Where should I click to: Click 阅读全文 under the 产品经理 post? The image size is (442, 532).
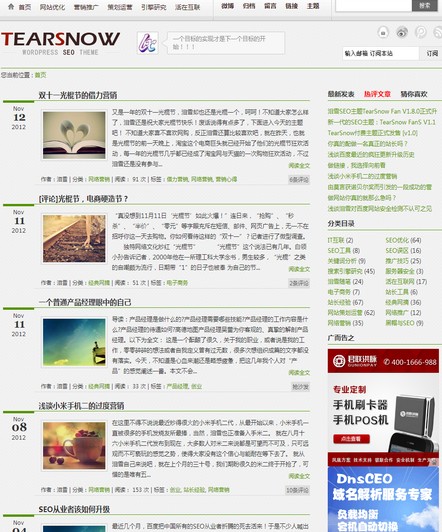pyautogui.click(x=299, y=373)
